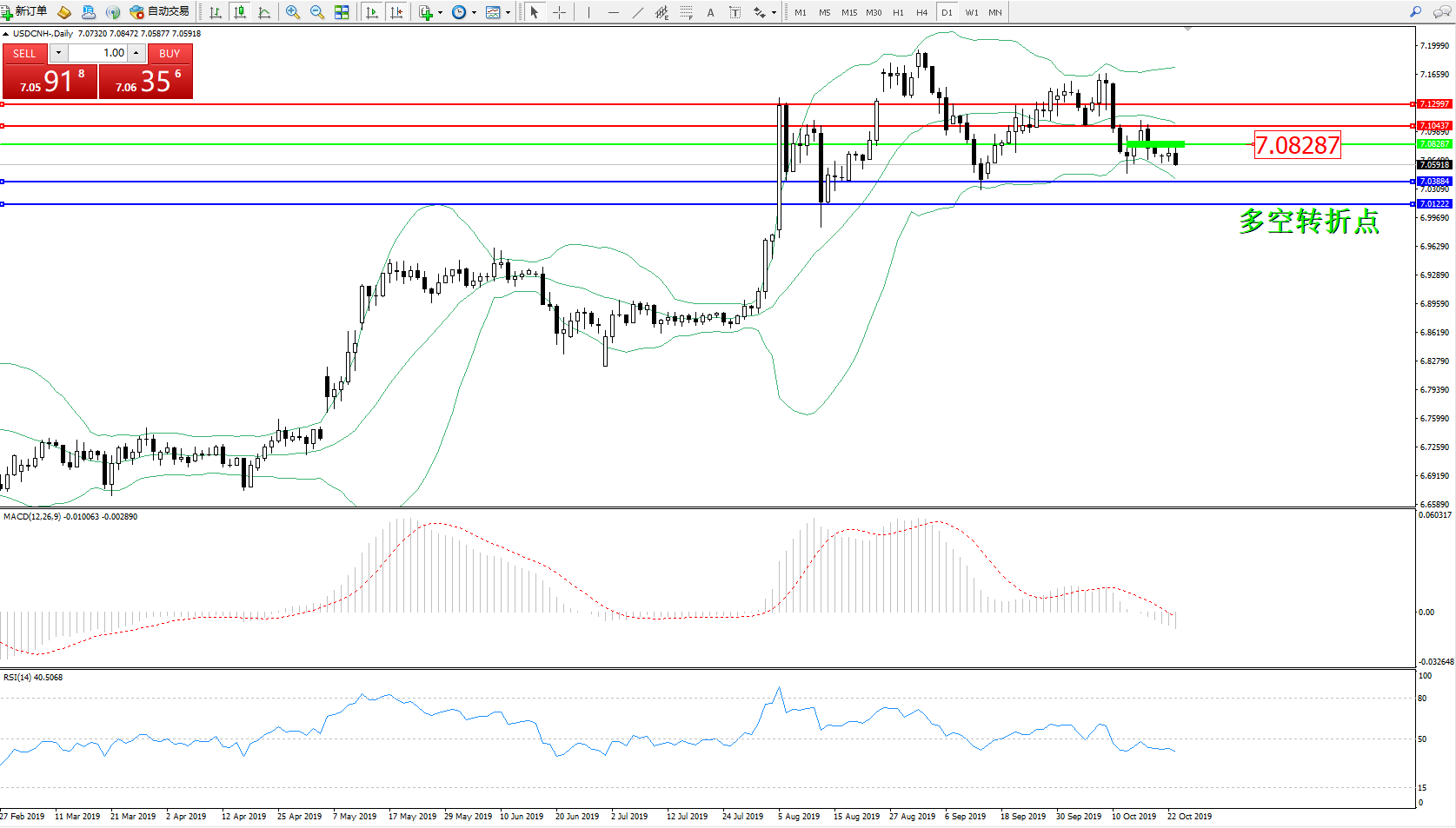Open the indicators list dropdown arrow
Image resolution: width=1456 pixels, height=828 pixels.
pos(440,12)
